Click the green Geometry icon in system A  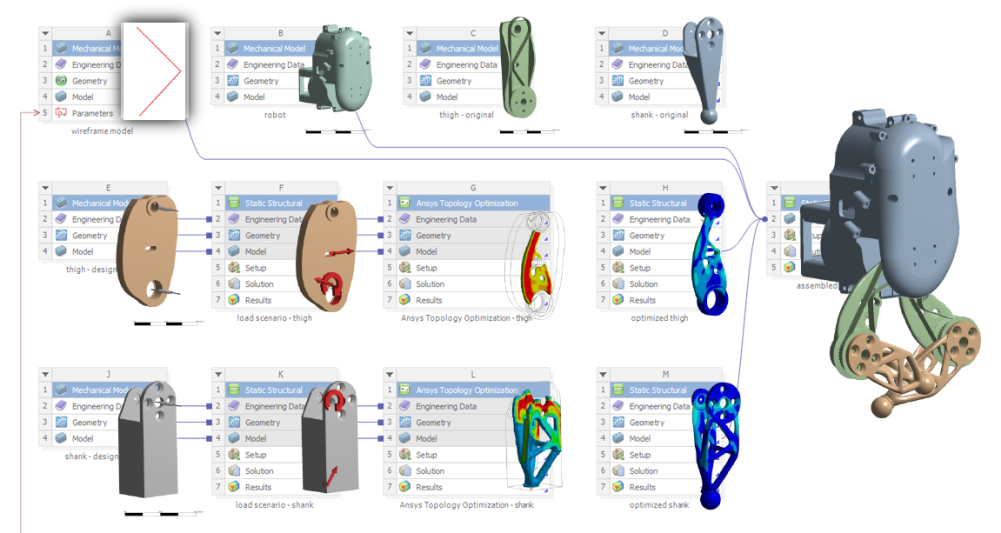61,81
